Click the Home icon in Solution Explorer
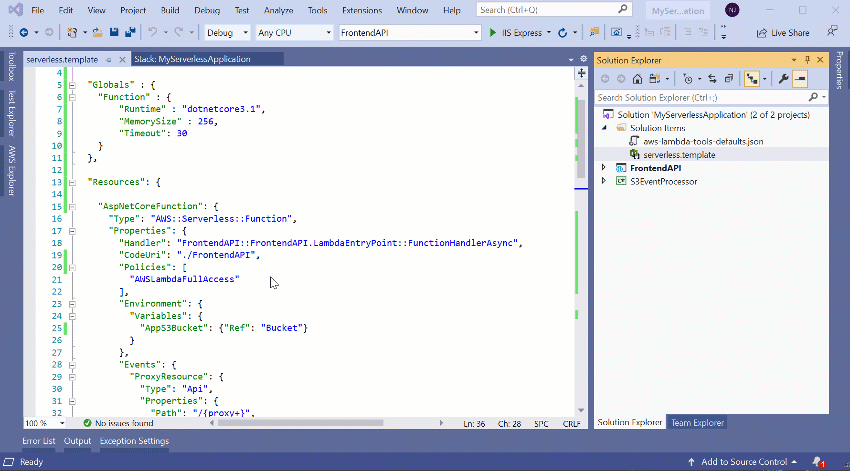Image resolution: width=850 pixels, height=471 pixels. (x=637, y=78)
